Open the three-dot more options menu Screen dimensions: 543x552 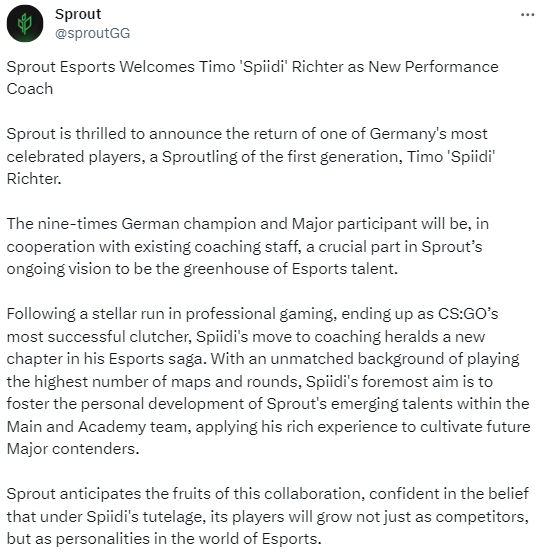click(527, 15)
